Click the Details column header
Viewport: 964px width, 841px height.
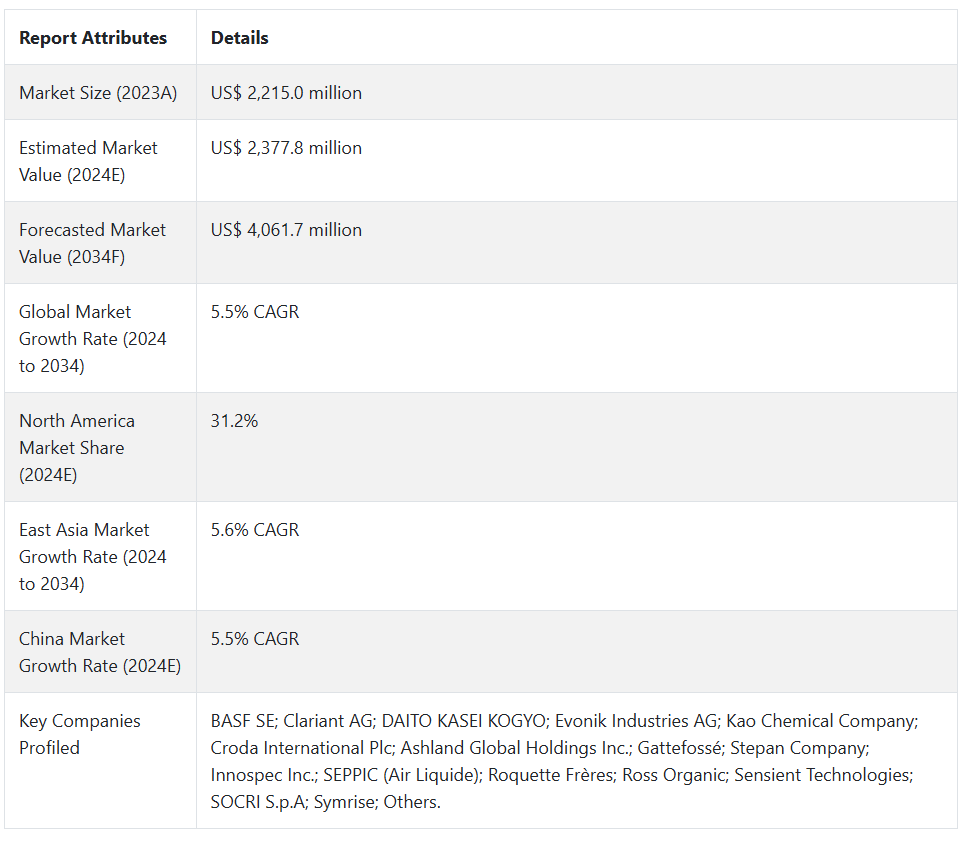(x=239, y=38)
